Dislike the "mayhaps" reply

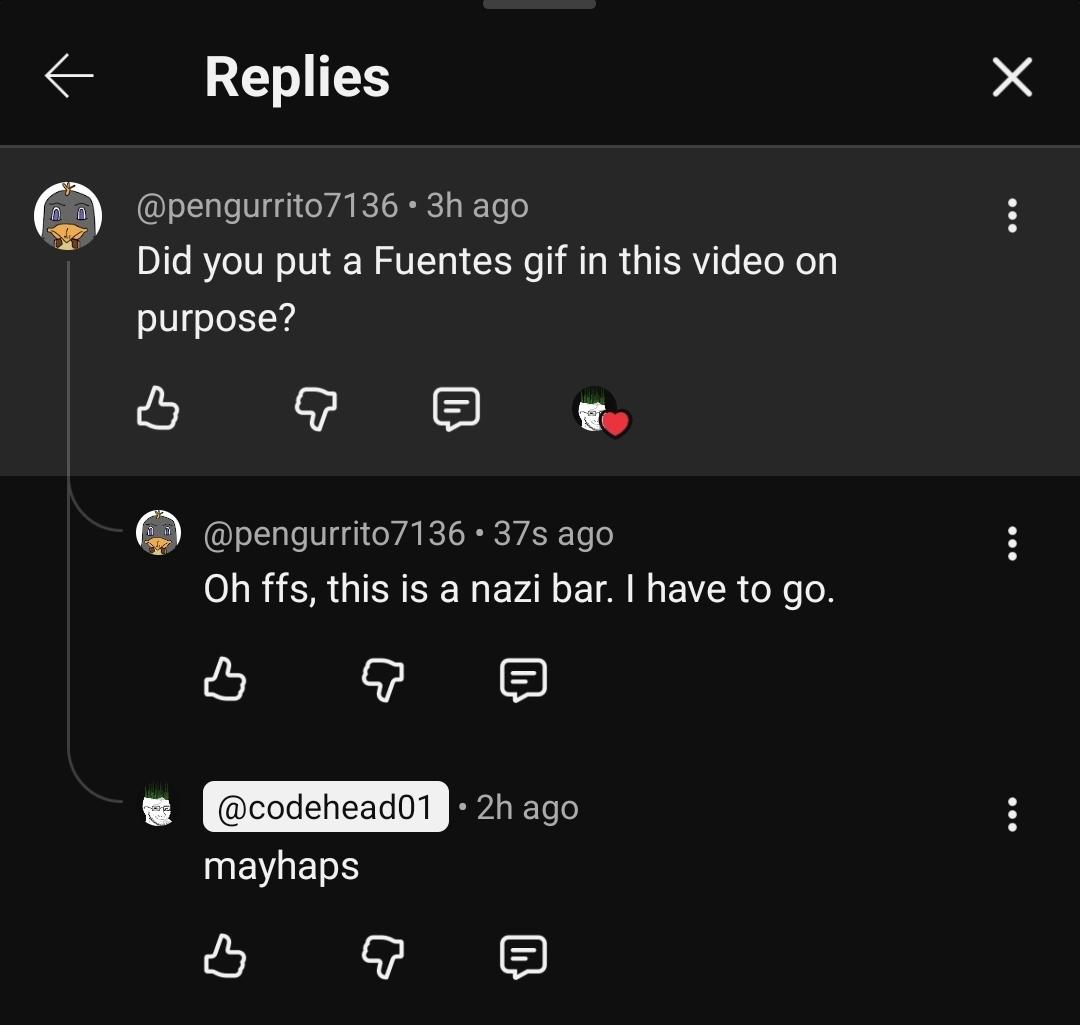click(383, 956)
